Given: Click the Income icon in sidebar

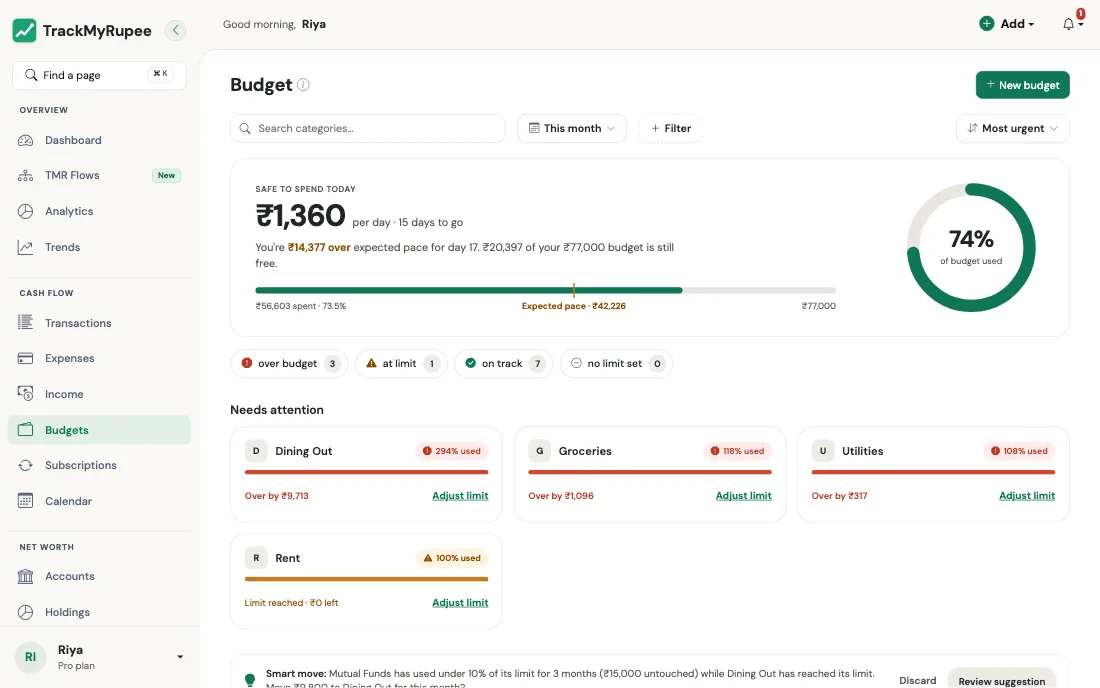Looking at the screenshot, I should (25, 393).
